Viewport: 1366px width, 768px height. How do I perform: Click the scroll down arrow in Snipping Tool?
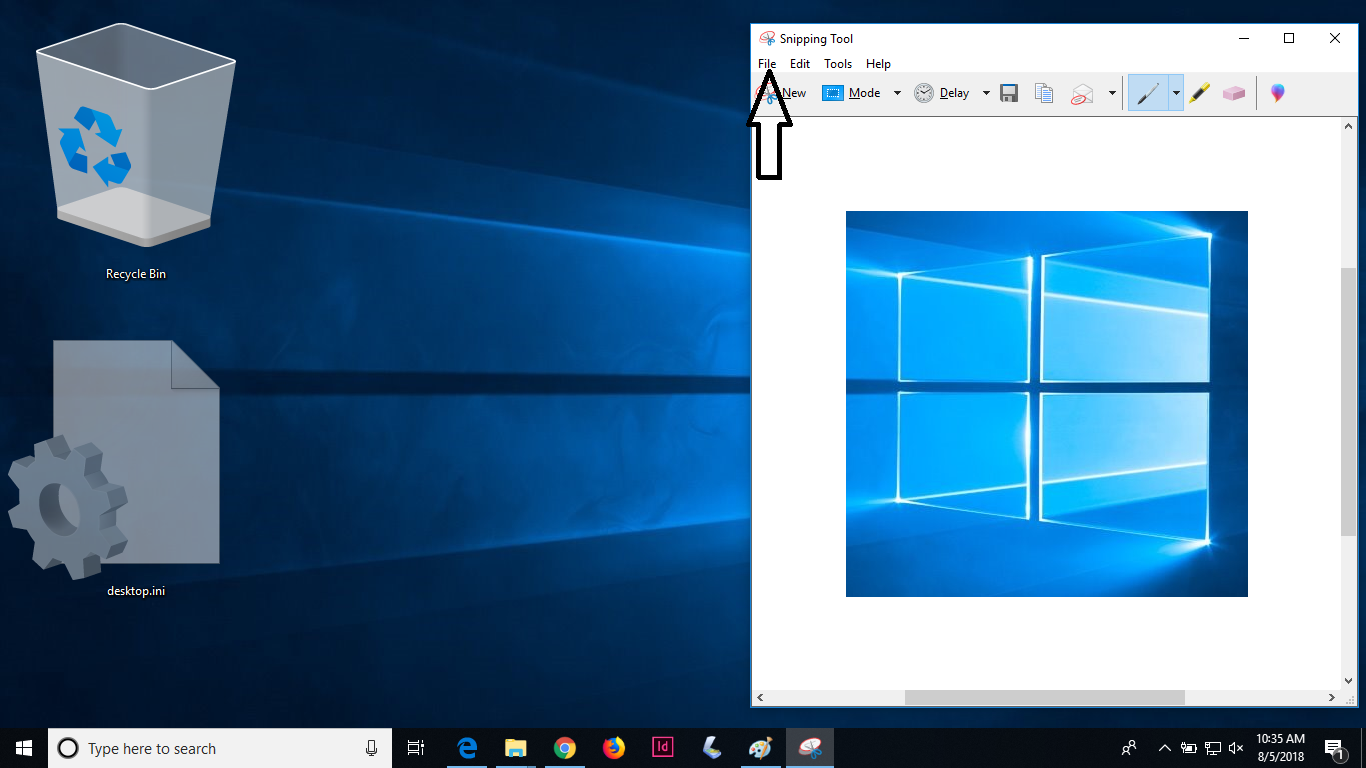coord(1348,680)
